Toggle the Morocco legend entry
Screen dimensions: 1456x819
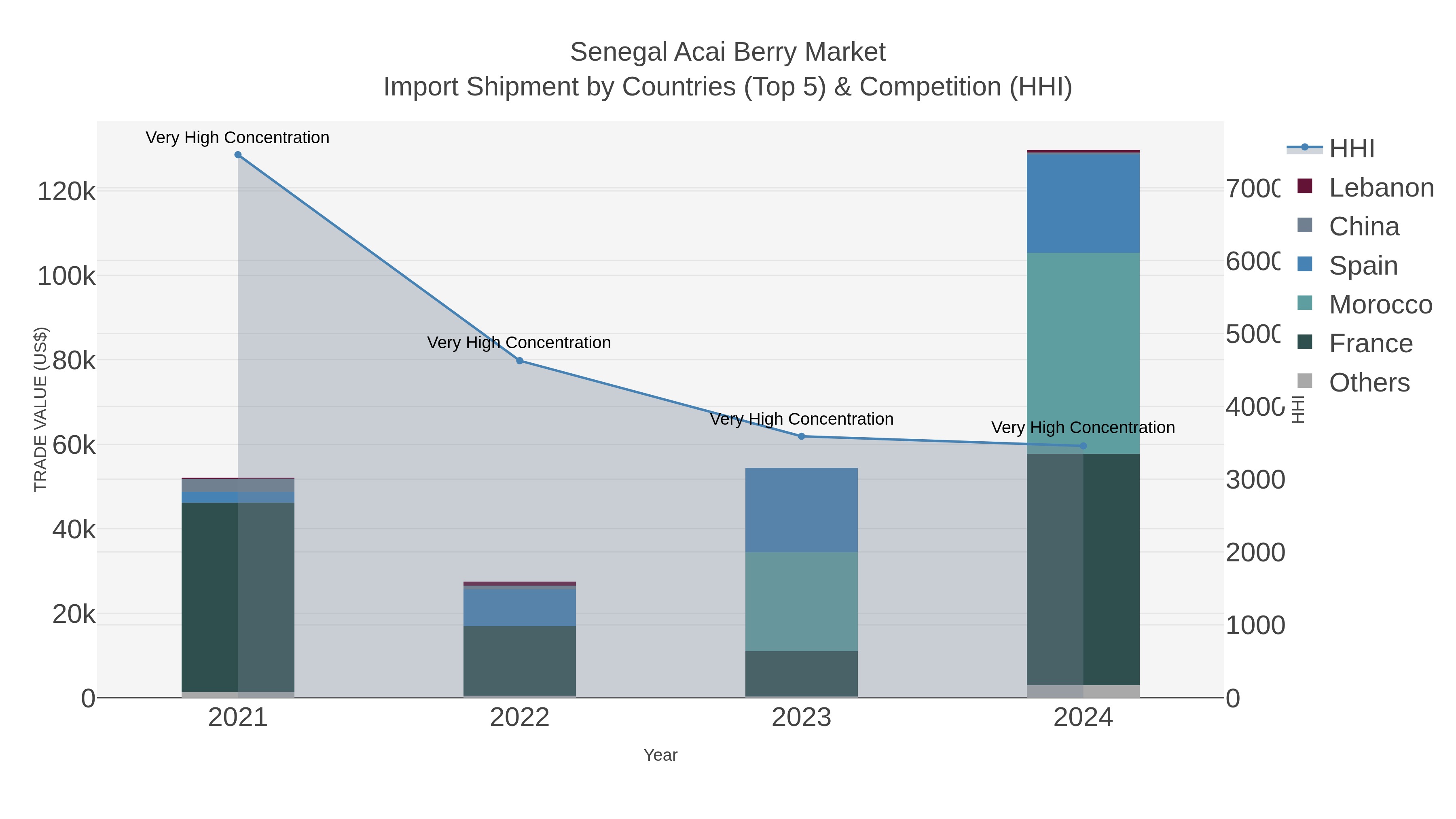(x=1365, y=304)
